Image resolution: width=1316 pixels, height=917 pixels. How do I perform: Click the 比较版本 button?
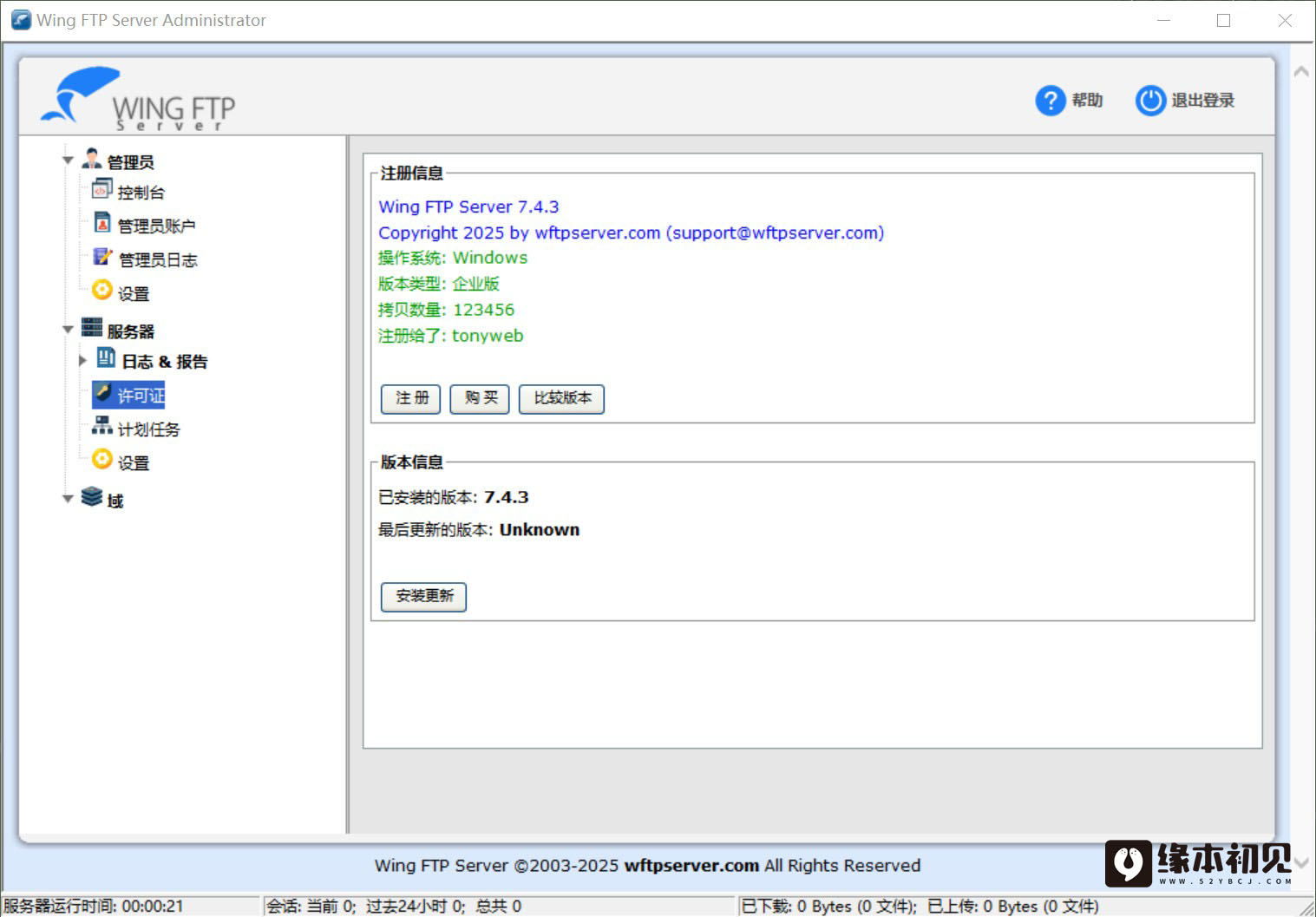[x=562, y=399]
